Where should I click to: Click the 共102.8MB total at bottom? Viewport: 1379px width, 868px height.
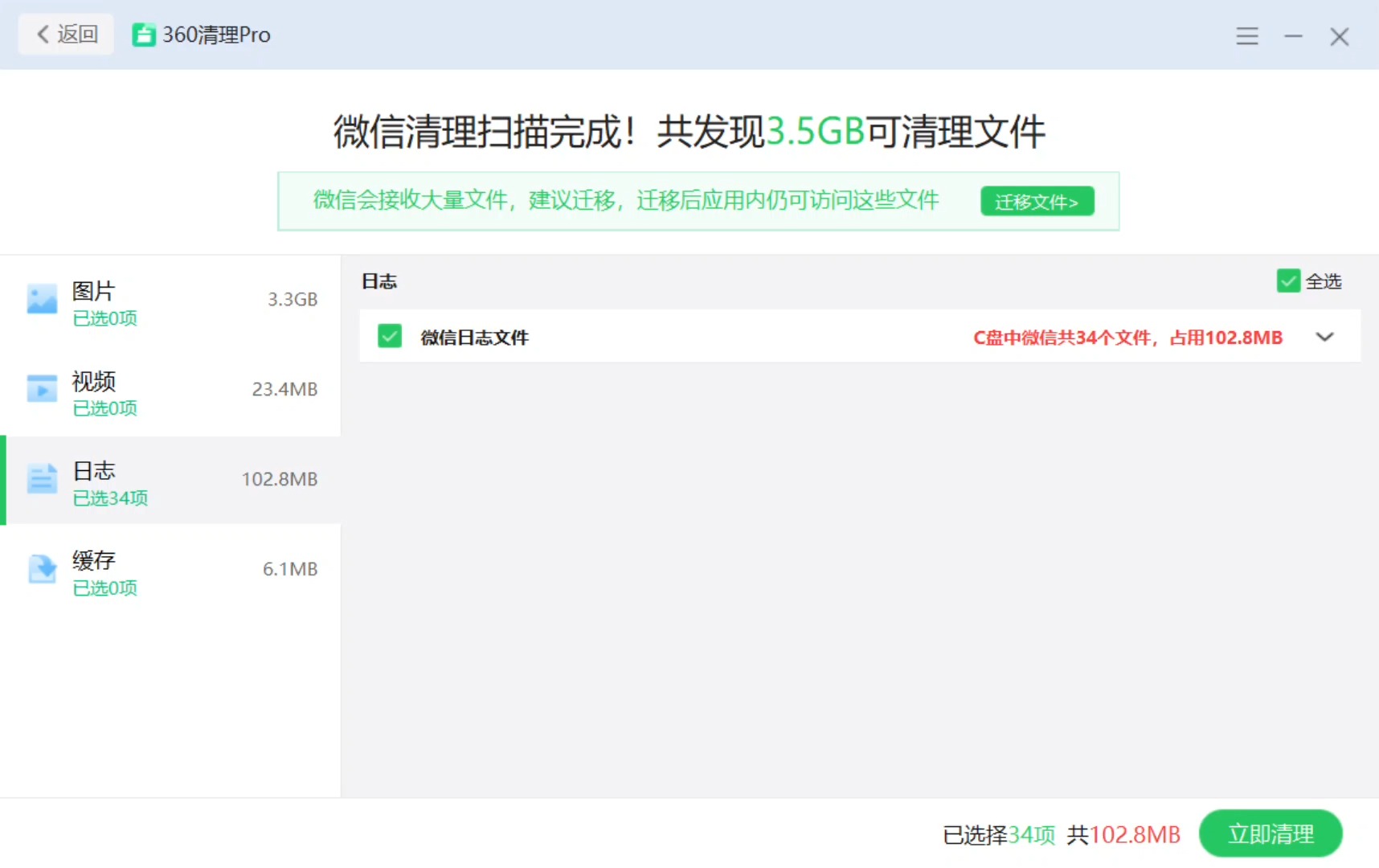coord(1123,835)
